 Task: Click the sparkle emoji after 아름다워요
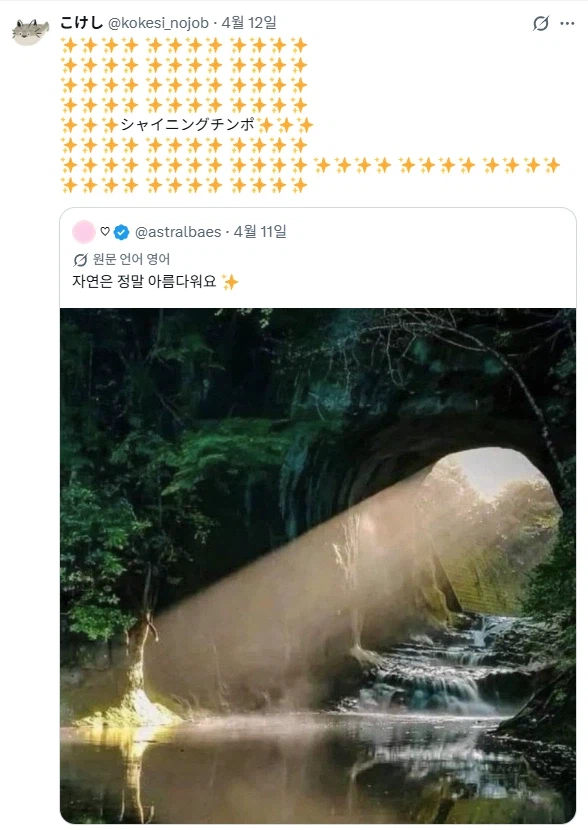pos(230,282)
